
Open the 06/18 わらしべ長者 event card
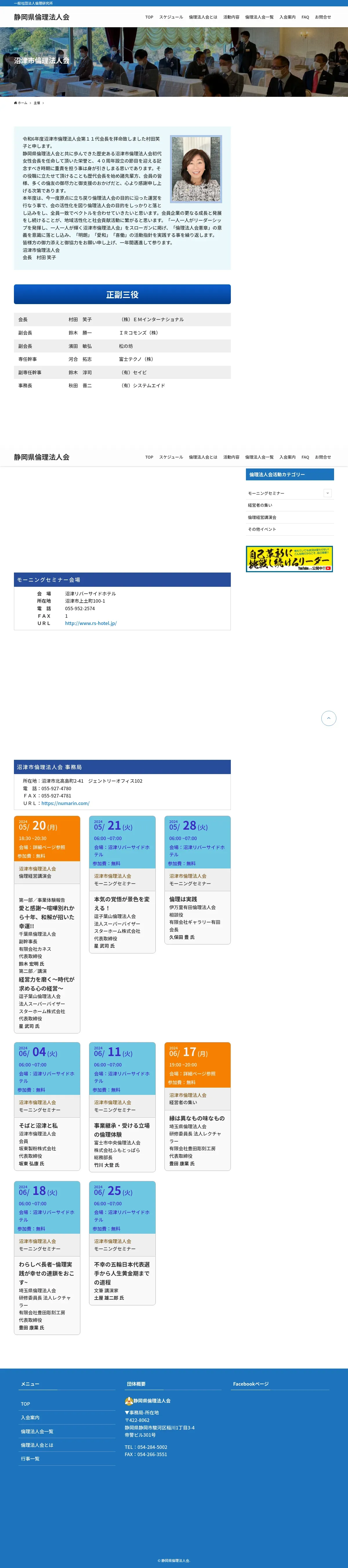[47, 1258]
